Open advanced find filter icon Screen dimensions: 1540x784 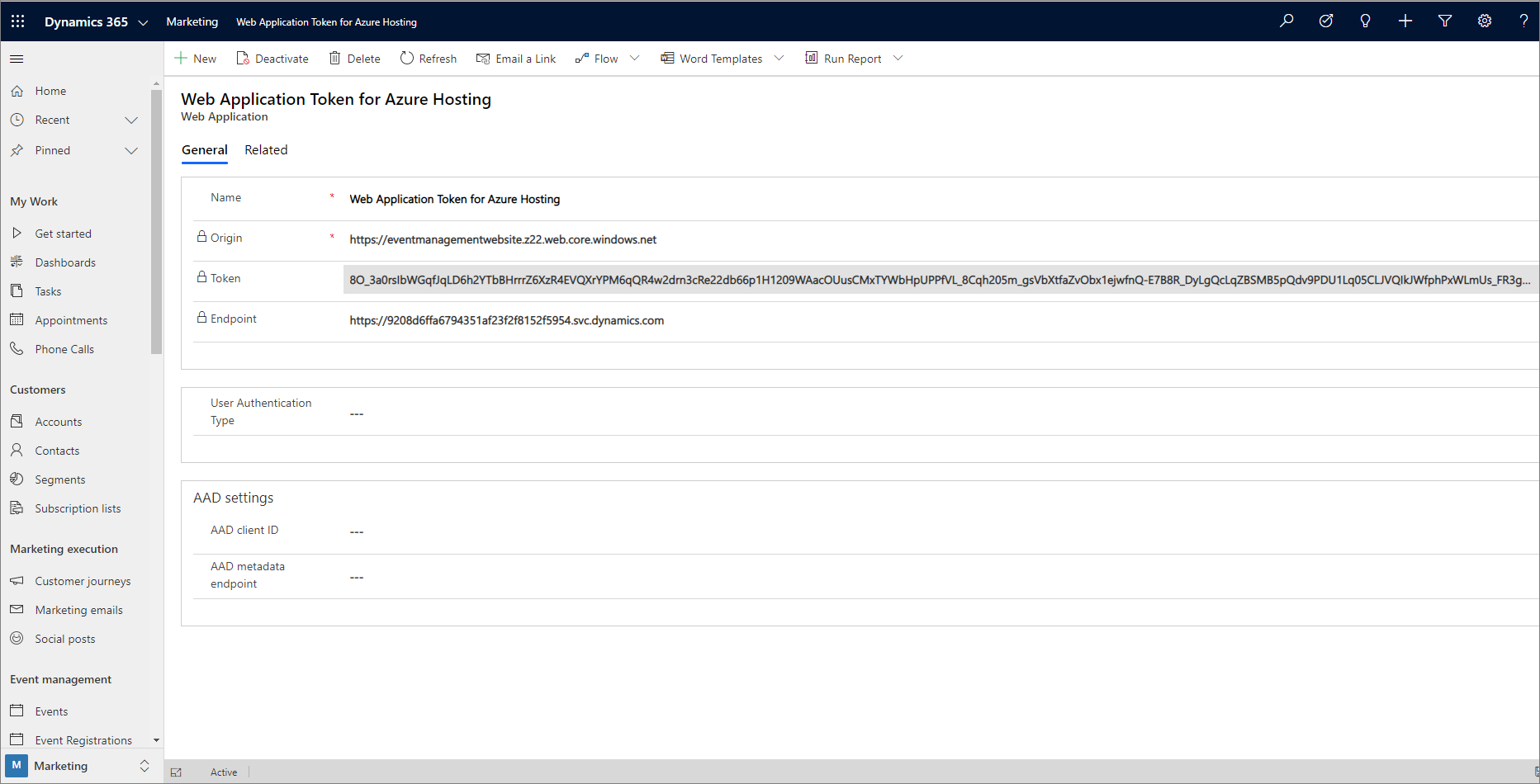tap(1445, 21)
